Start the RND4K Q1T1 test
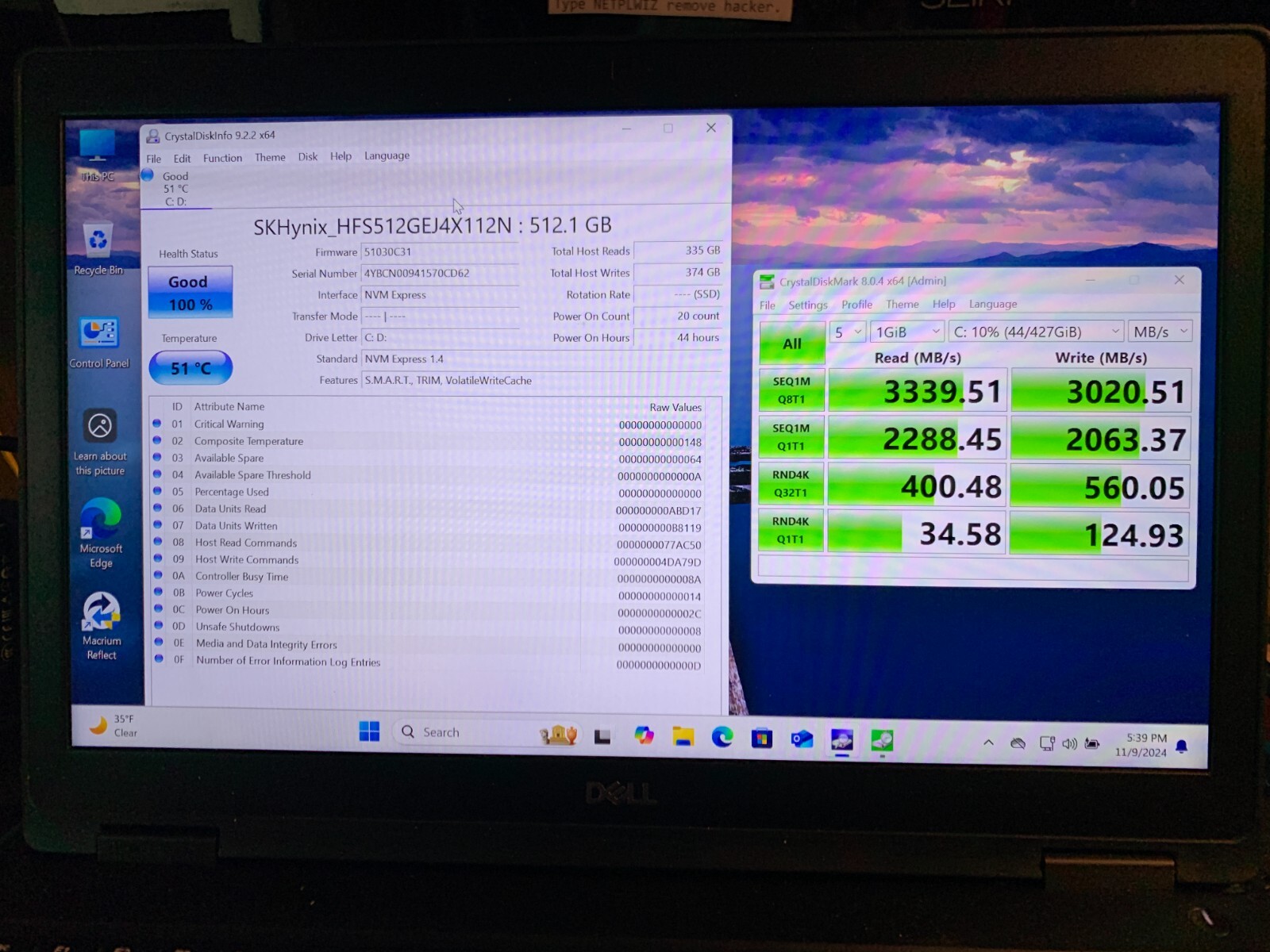The image size is (1270, 952). pos(791,530)
